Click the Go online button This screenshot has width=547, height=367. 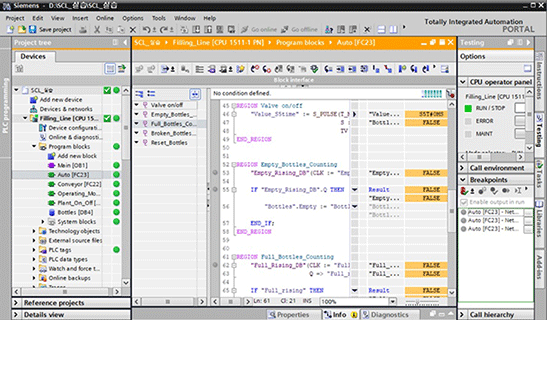(x=259, y=30)
